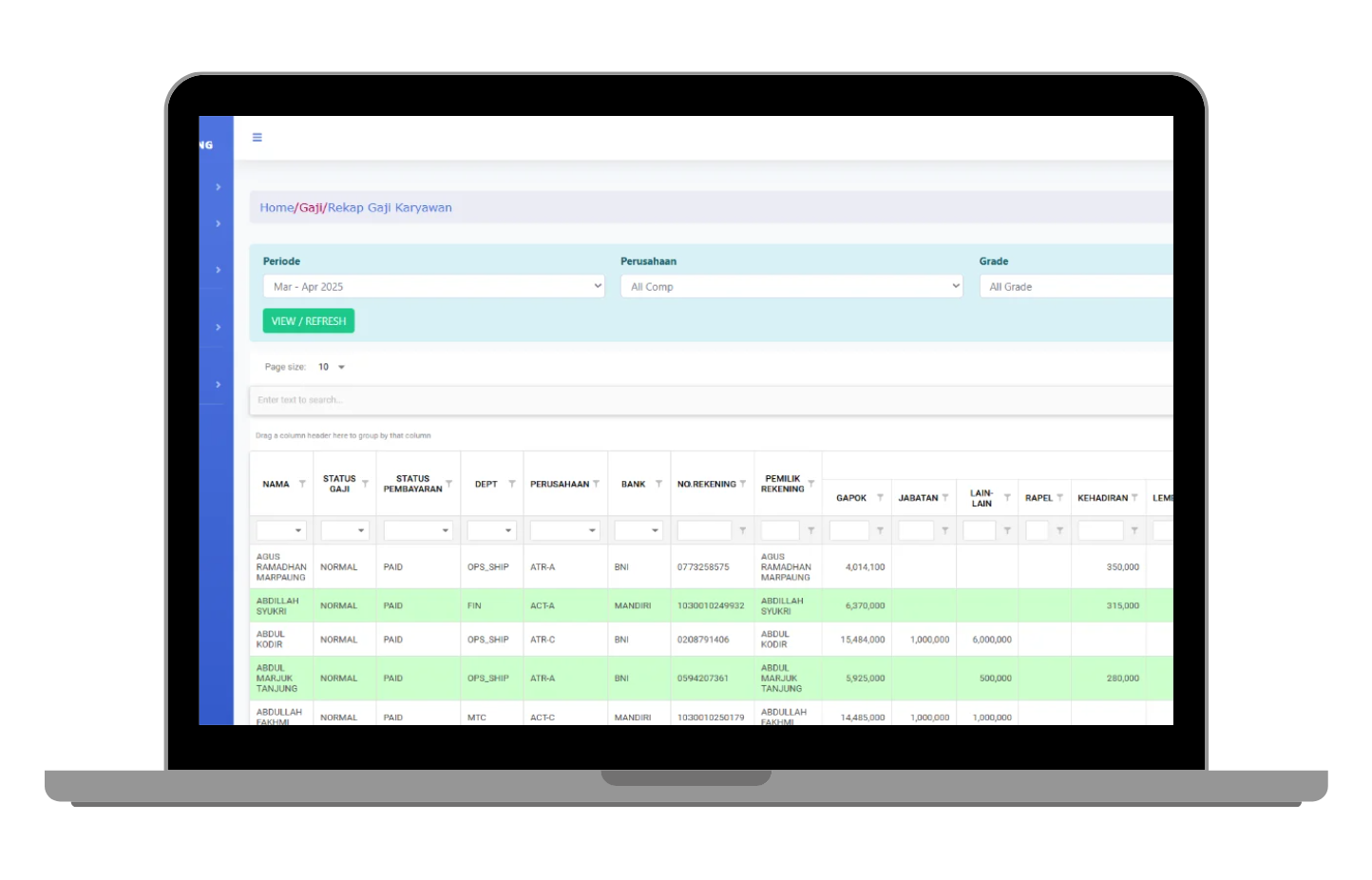Open the Periode dropdown showing Mar - Apr 2025
Viewport: 1372px width, 880px height.
pyautogui.click(x=433, y=286)
